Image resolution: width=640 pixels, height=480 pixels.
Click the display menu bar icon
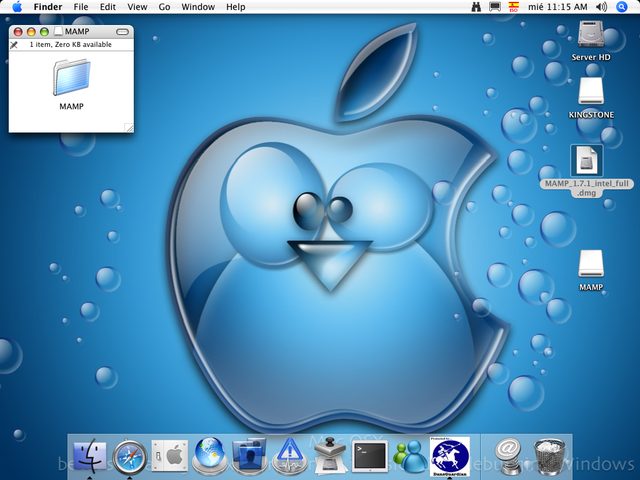tap(495, 7)
